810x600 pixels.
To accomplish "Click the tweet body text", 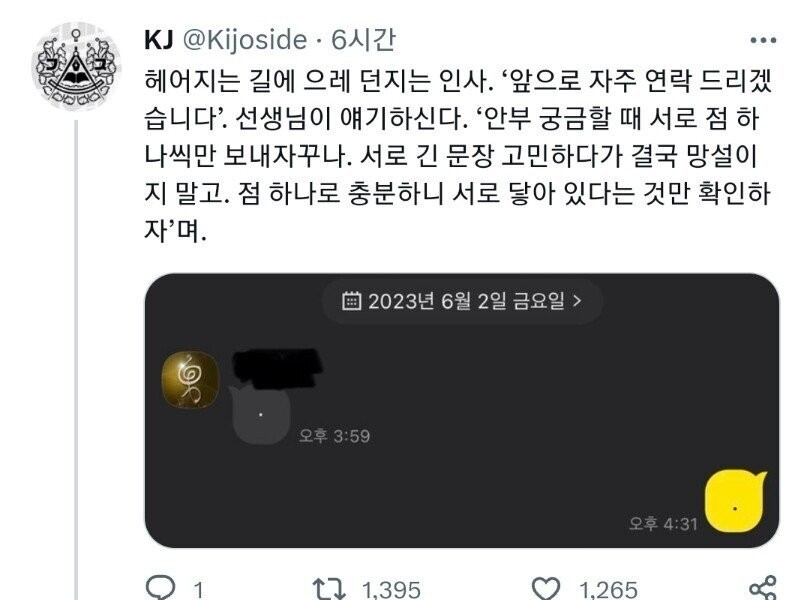I will tap(458, 156).
